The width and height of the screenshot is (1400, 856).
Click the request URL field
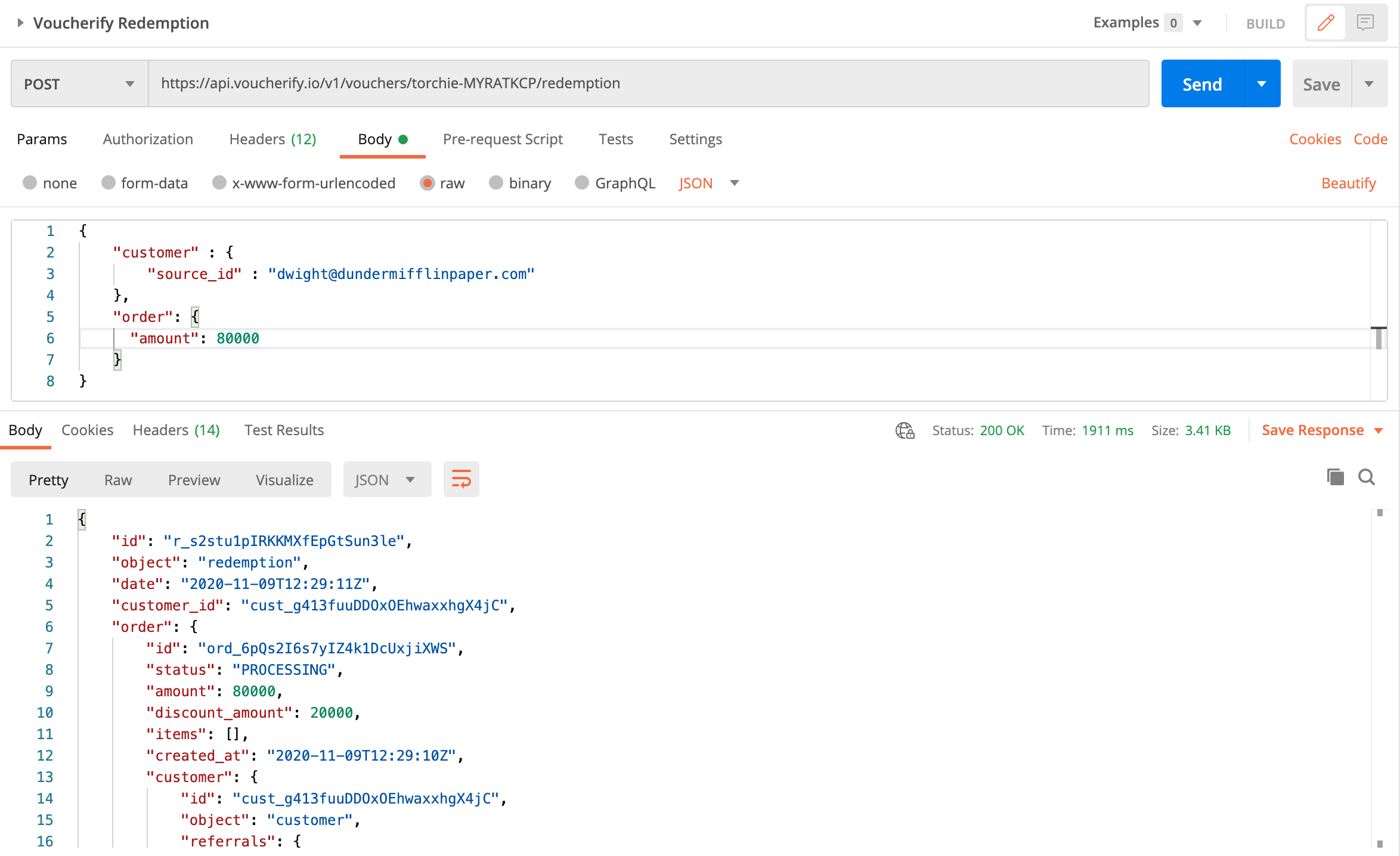pos(648,83)
